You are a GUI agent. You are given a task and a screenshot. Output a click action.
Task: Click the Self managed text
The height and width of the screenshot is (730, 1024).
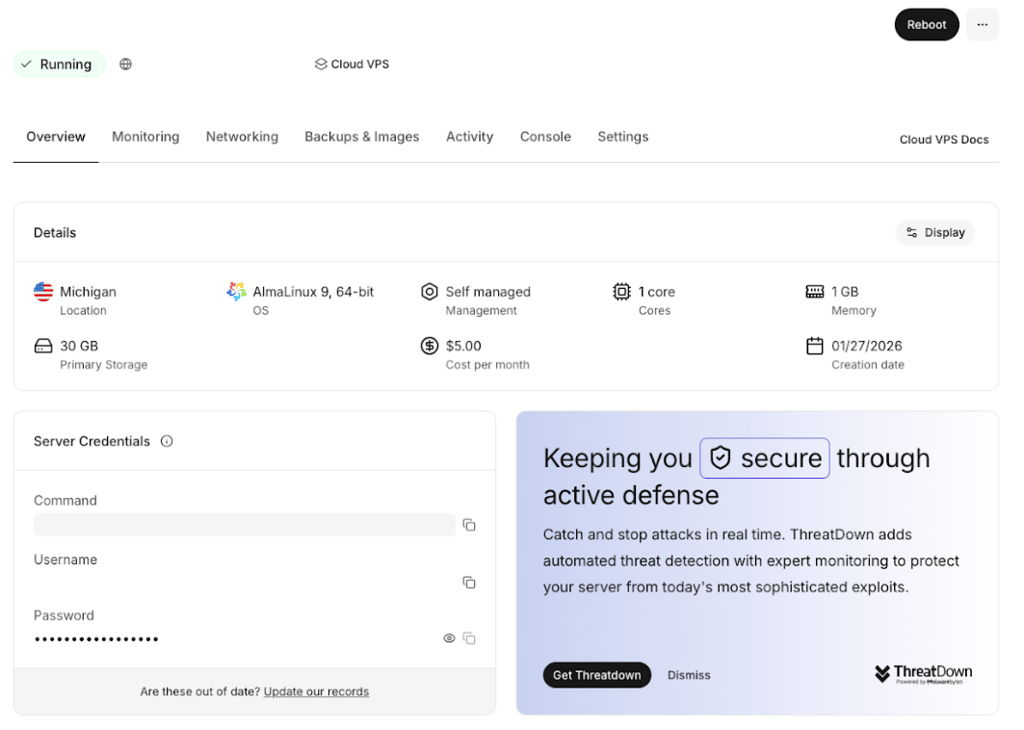pos(488,292)
